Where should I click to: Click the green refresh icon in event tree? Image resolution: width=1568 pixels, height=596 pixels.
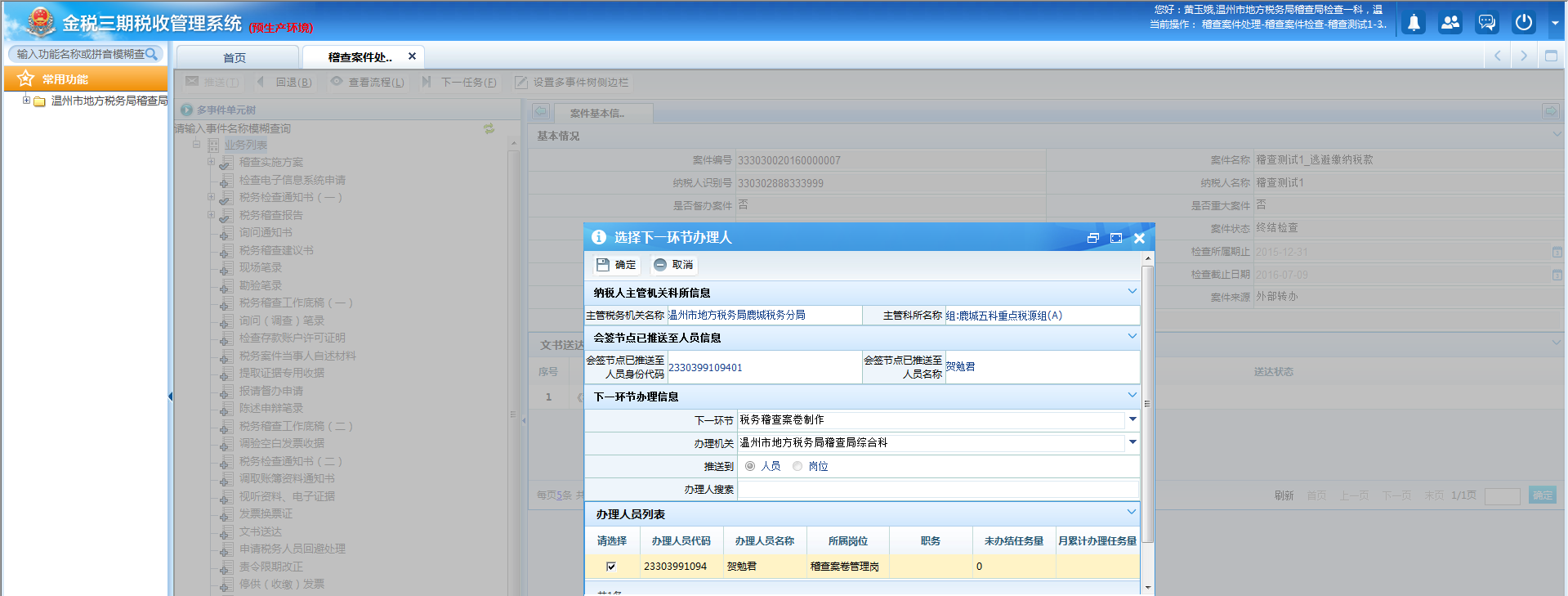click(489, 128)
